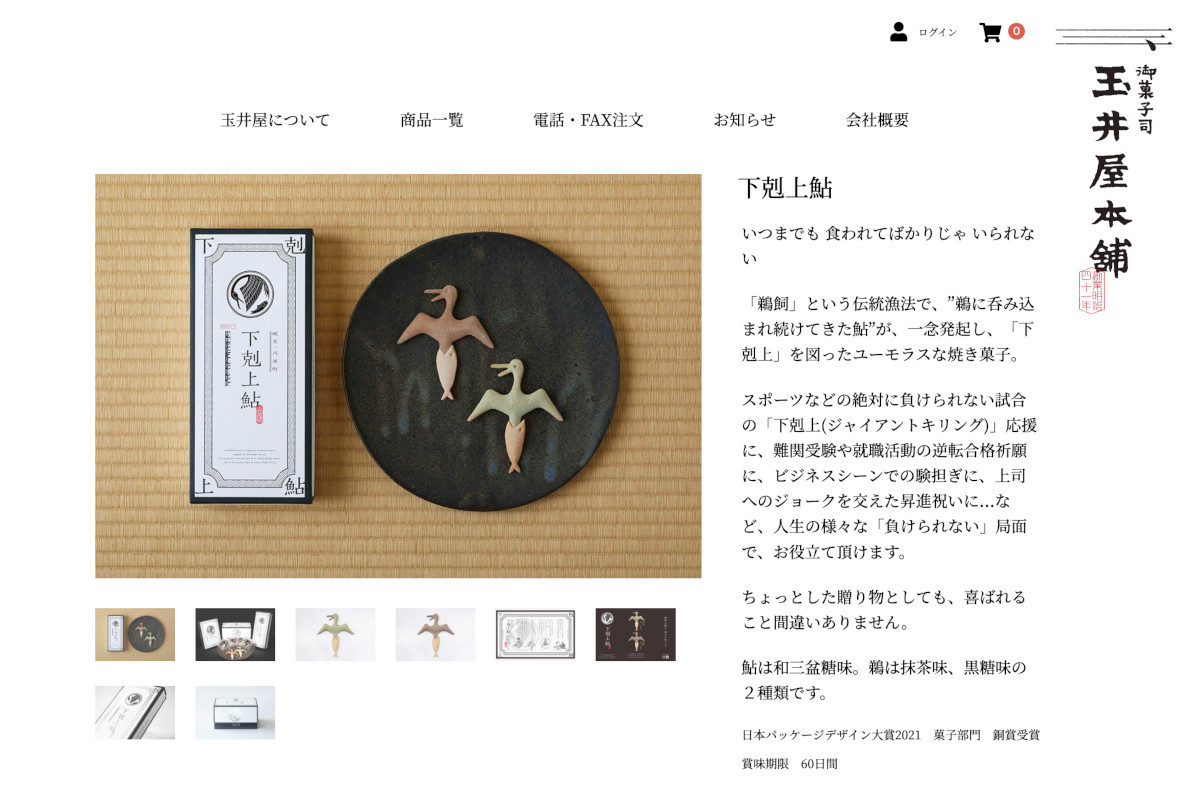Select the dark brown poster thumbnail
Screen dimensions: 1200x790
pos(635,634)
